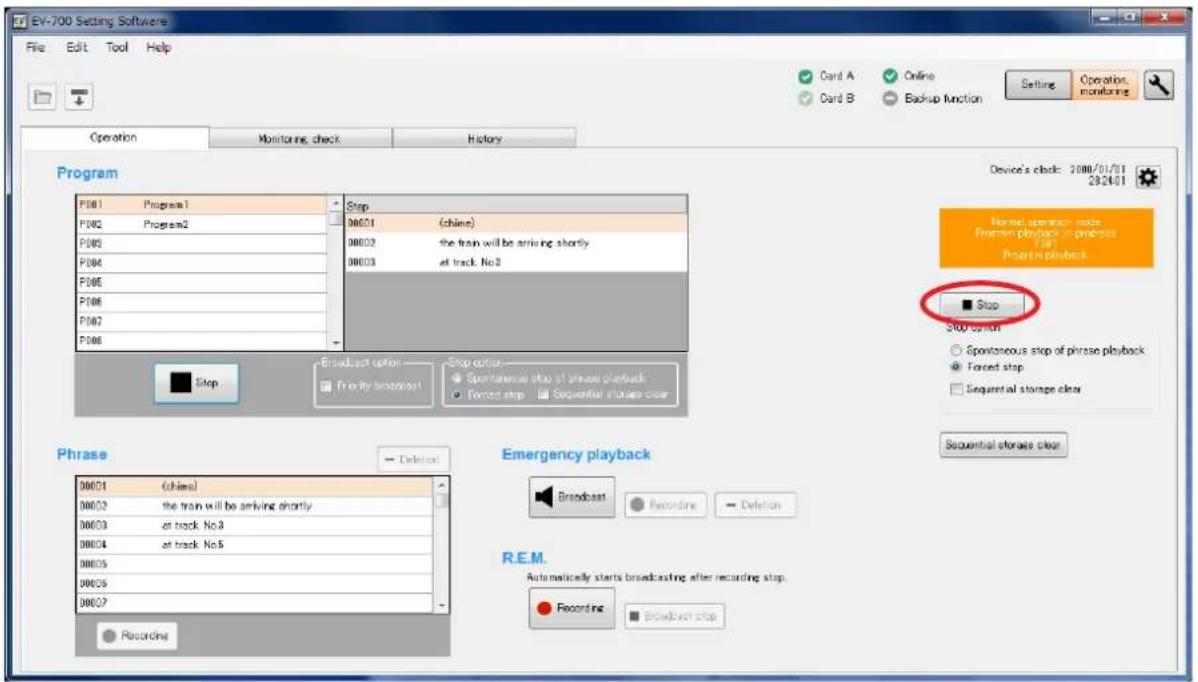Click the Phrase Recording button
Image resolution: width=1198 pixels, height=682 pixels.
tap(137, 635)
